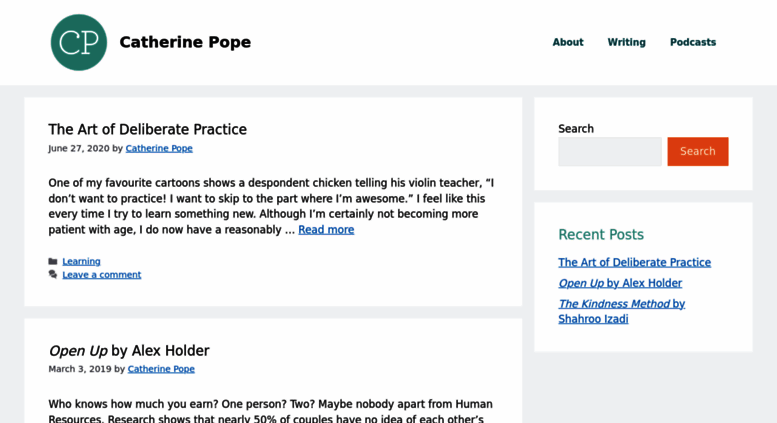Click the comments bubble icon beside Leave a comment
Image resolution: width=777 pixels, height=423 pixels.
point(53,274)
